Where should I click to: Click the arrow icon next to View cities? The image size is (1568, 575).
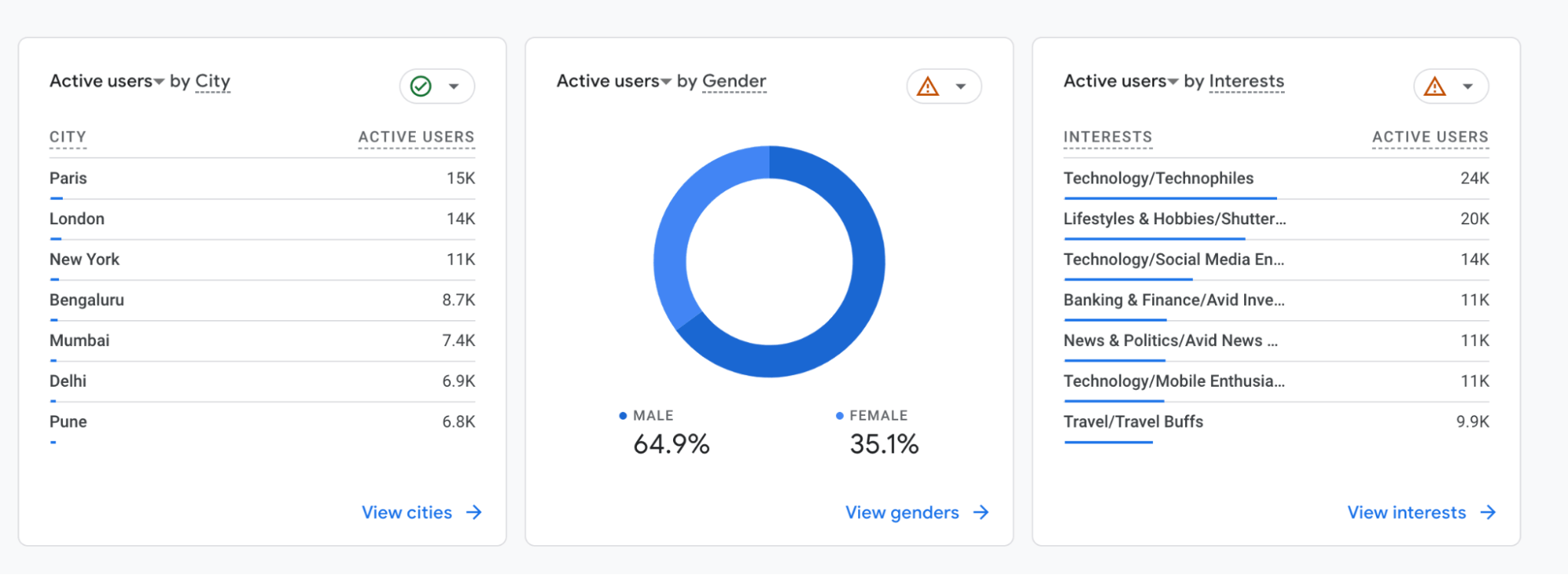(475, 512)
